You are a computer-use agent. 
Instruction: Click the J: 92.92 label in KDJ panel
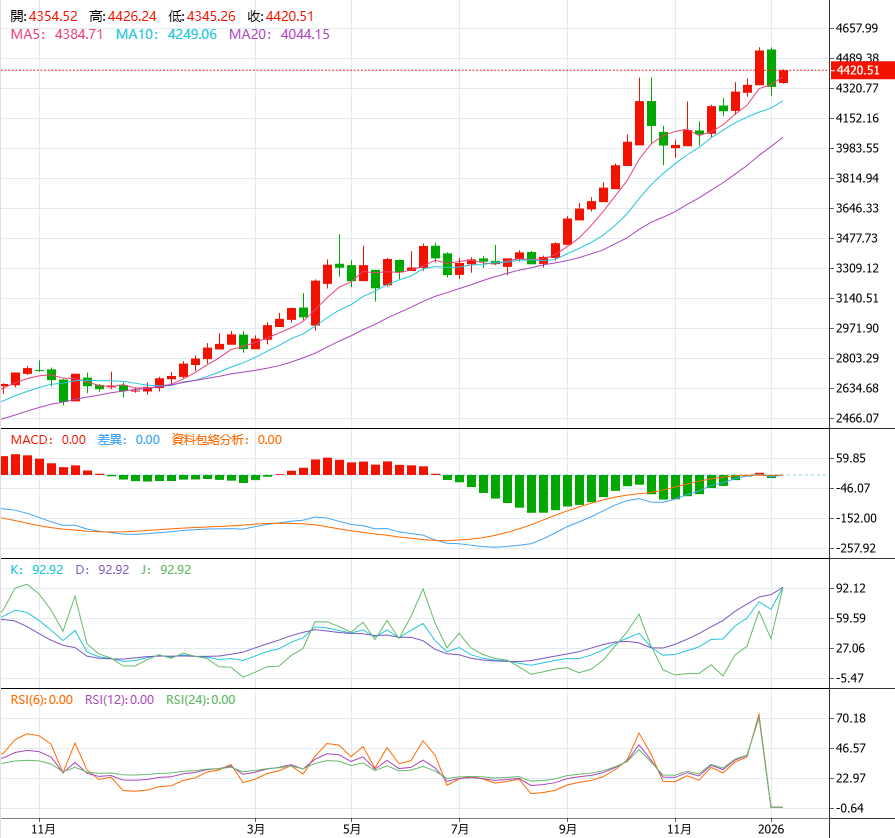165,569
